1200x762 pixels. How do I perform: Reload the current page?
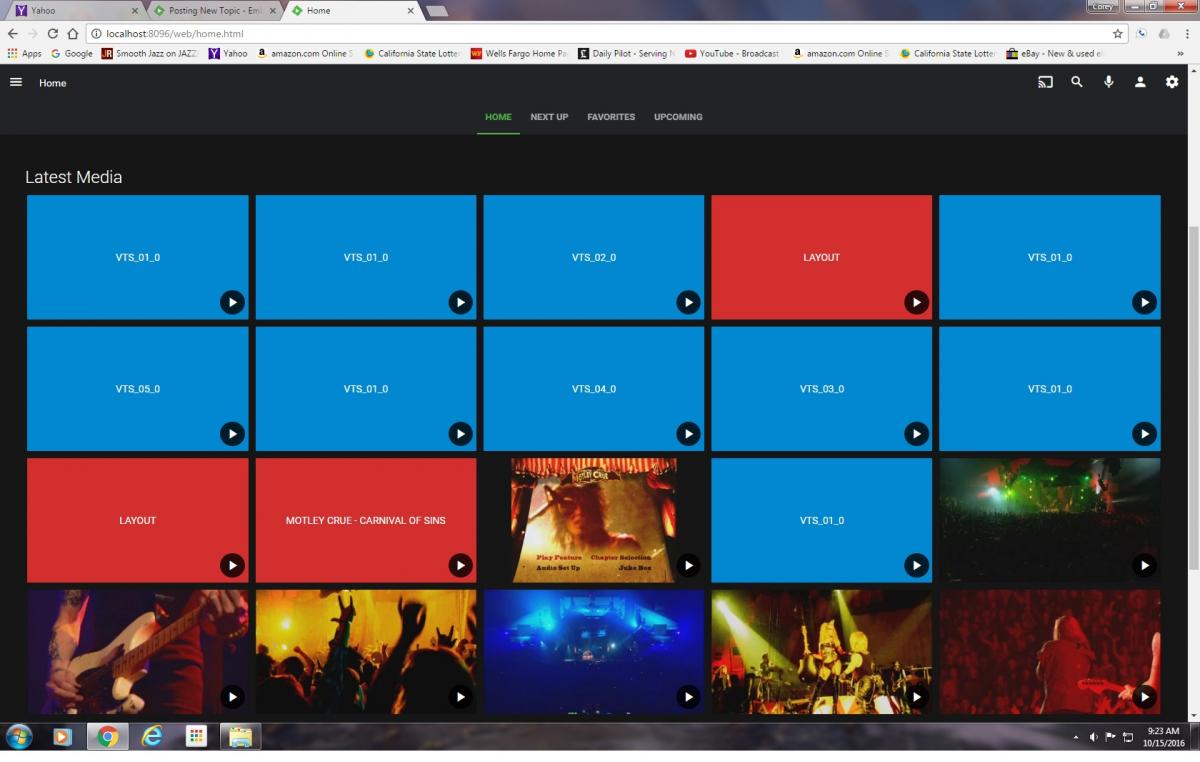(53, 33)
